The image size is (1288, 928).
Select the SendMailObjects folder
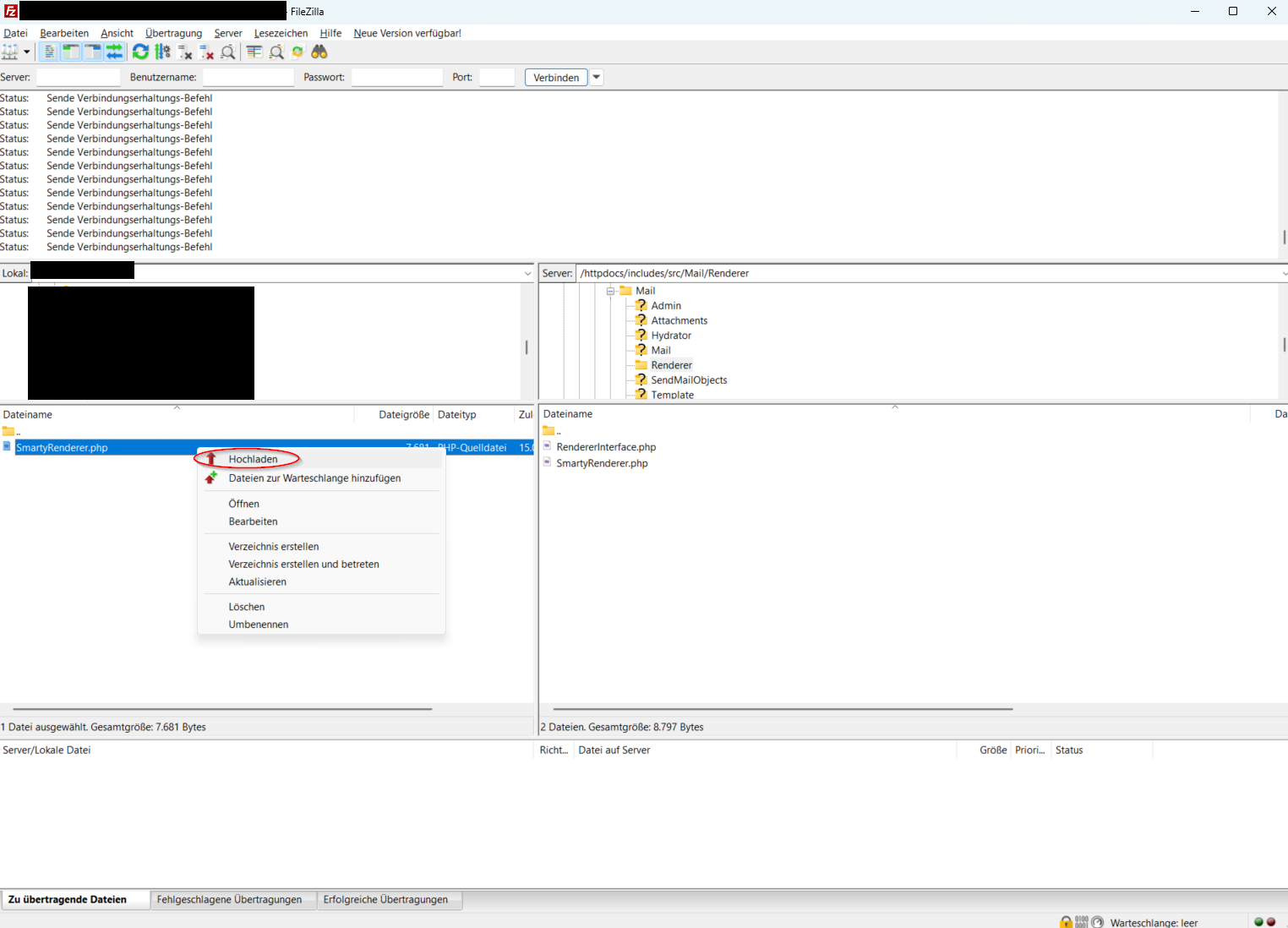(x=689, y=380)
